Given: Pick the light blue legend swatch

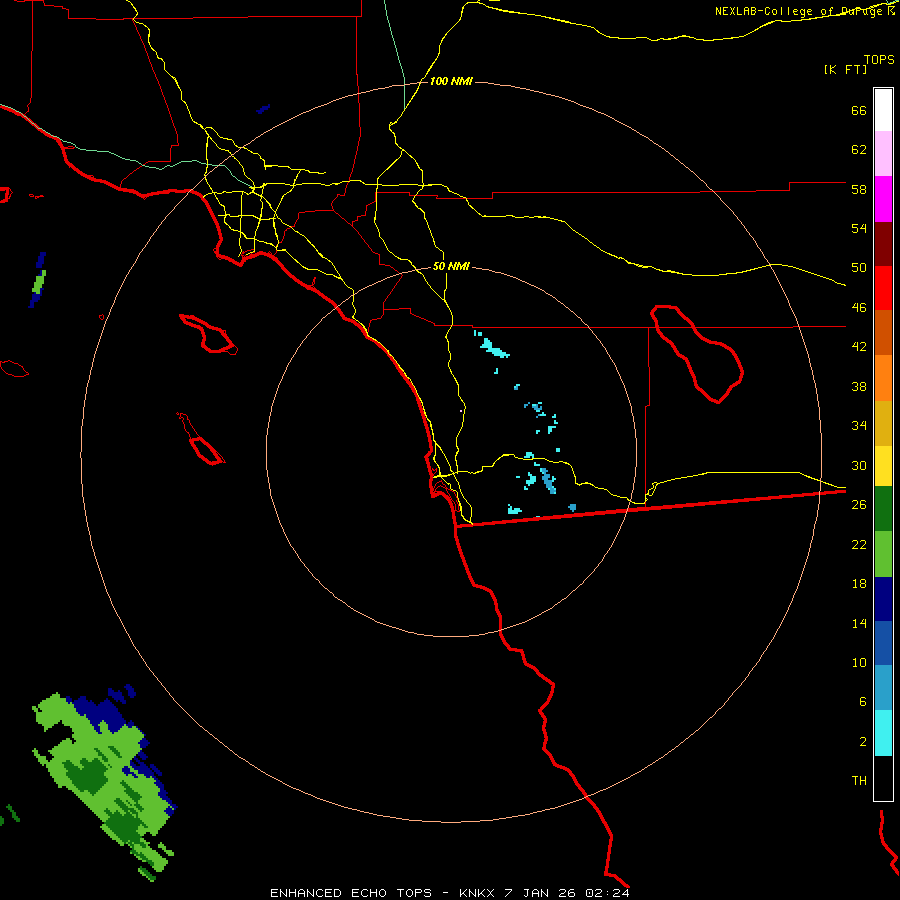Looking at the screenshot, I should tap(883, 688).
